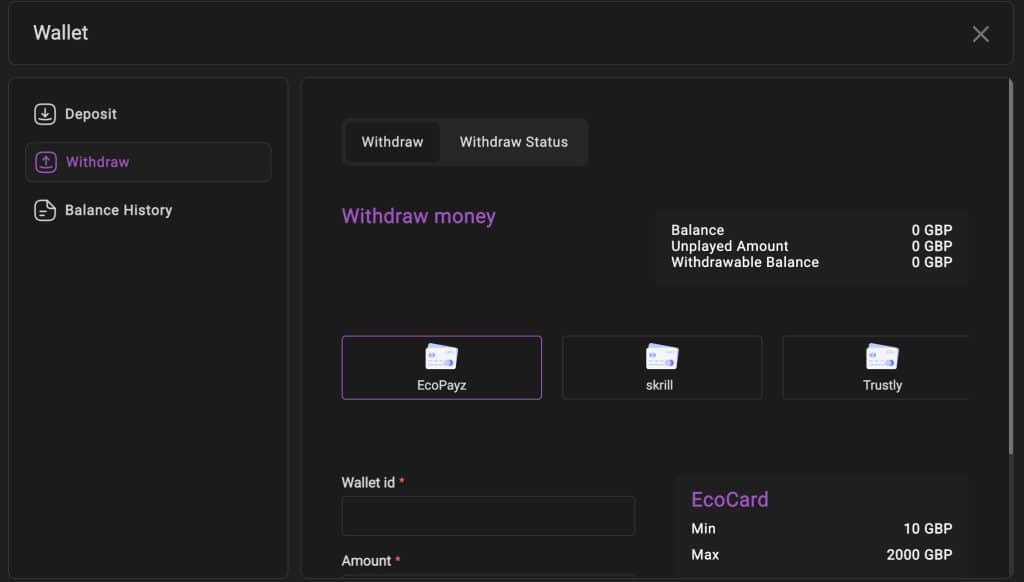
Task: Click the Amount field label
Action: coord(366,561)
